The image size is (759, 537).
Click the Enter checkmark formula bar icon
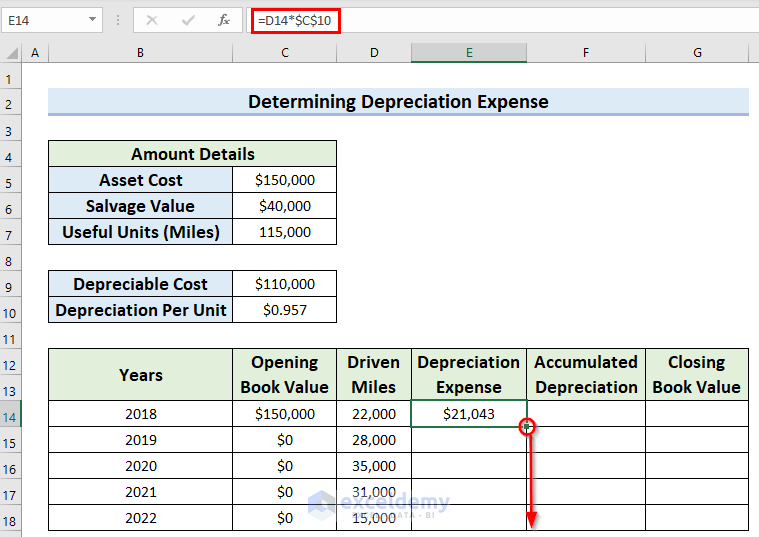coord(188,20)
